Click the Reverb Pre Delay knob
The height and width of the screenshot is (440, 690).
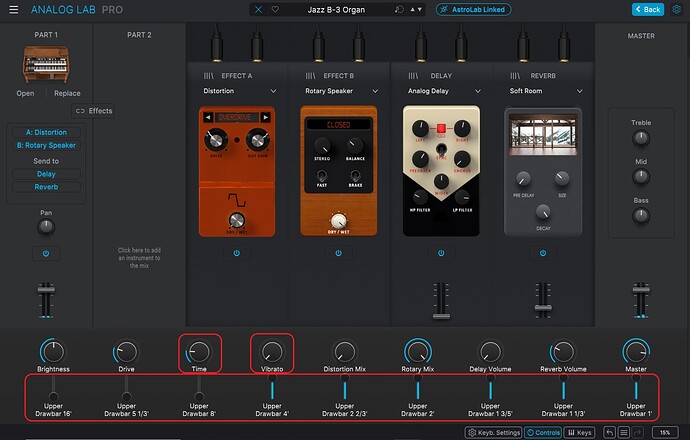(x=523, y=179)
